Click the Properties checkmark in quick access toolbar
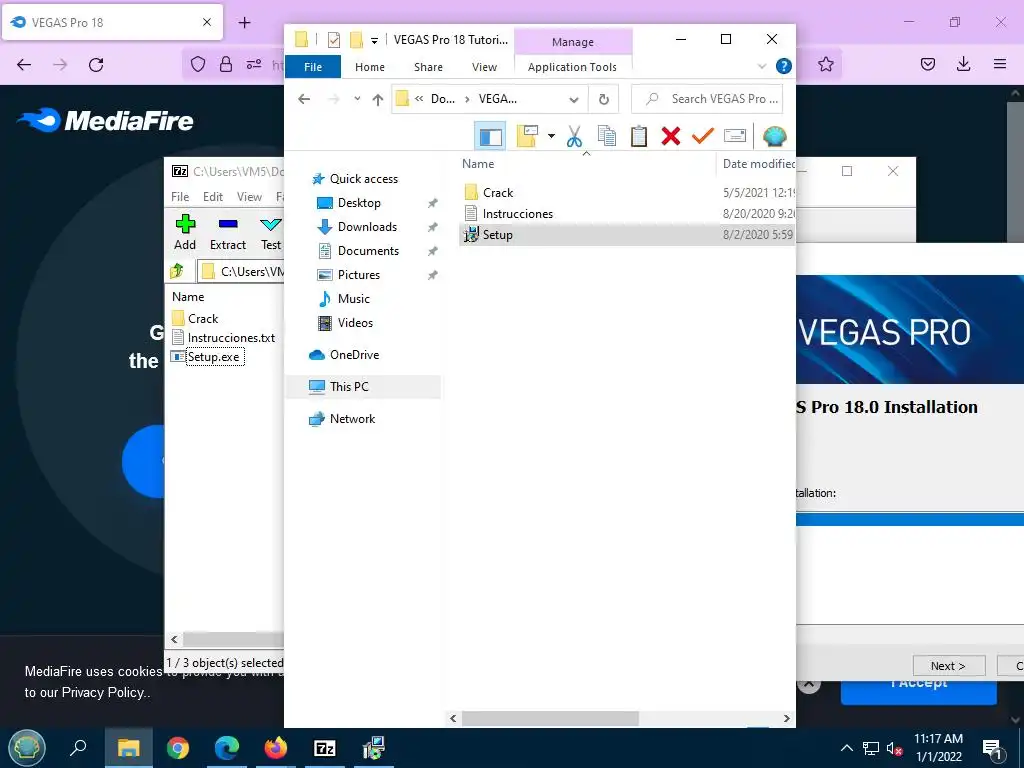This screenshot has height=768, width=1024. [334, 40]
